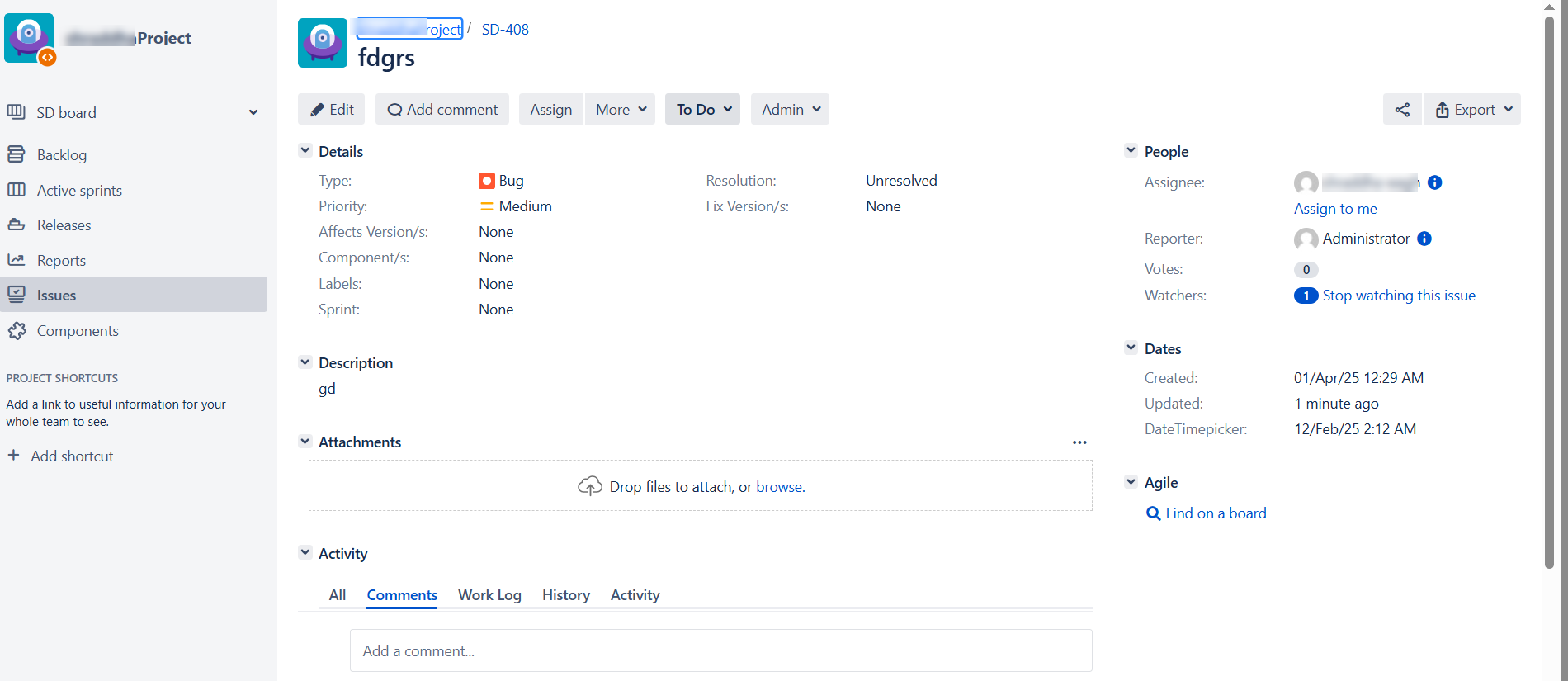This screenshot has width=1568, height=681.
Task: Collapse the People section
Action: (1131, 151)
